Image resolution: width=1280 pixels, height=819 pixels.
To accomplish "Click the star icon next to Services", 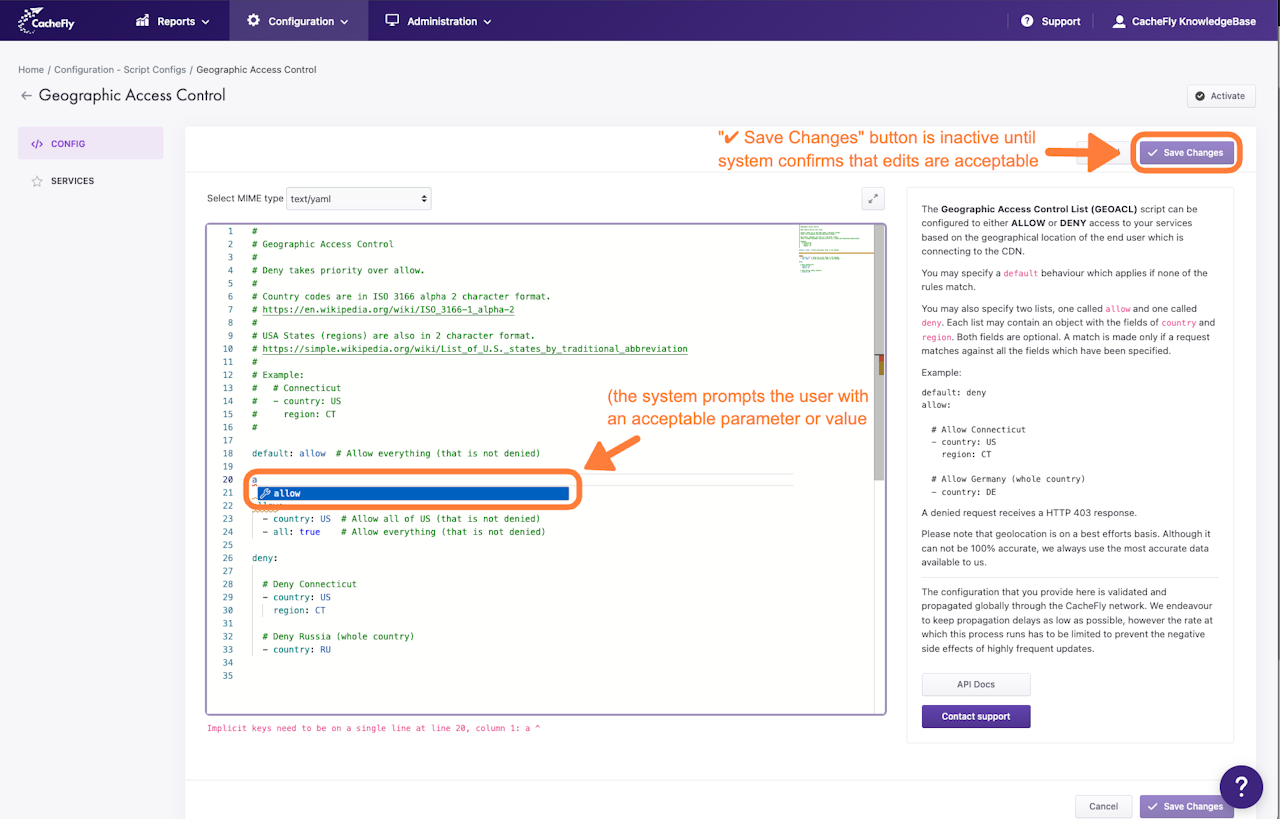I will pos(37,181).
